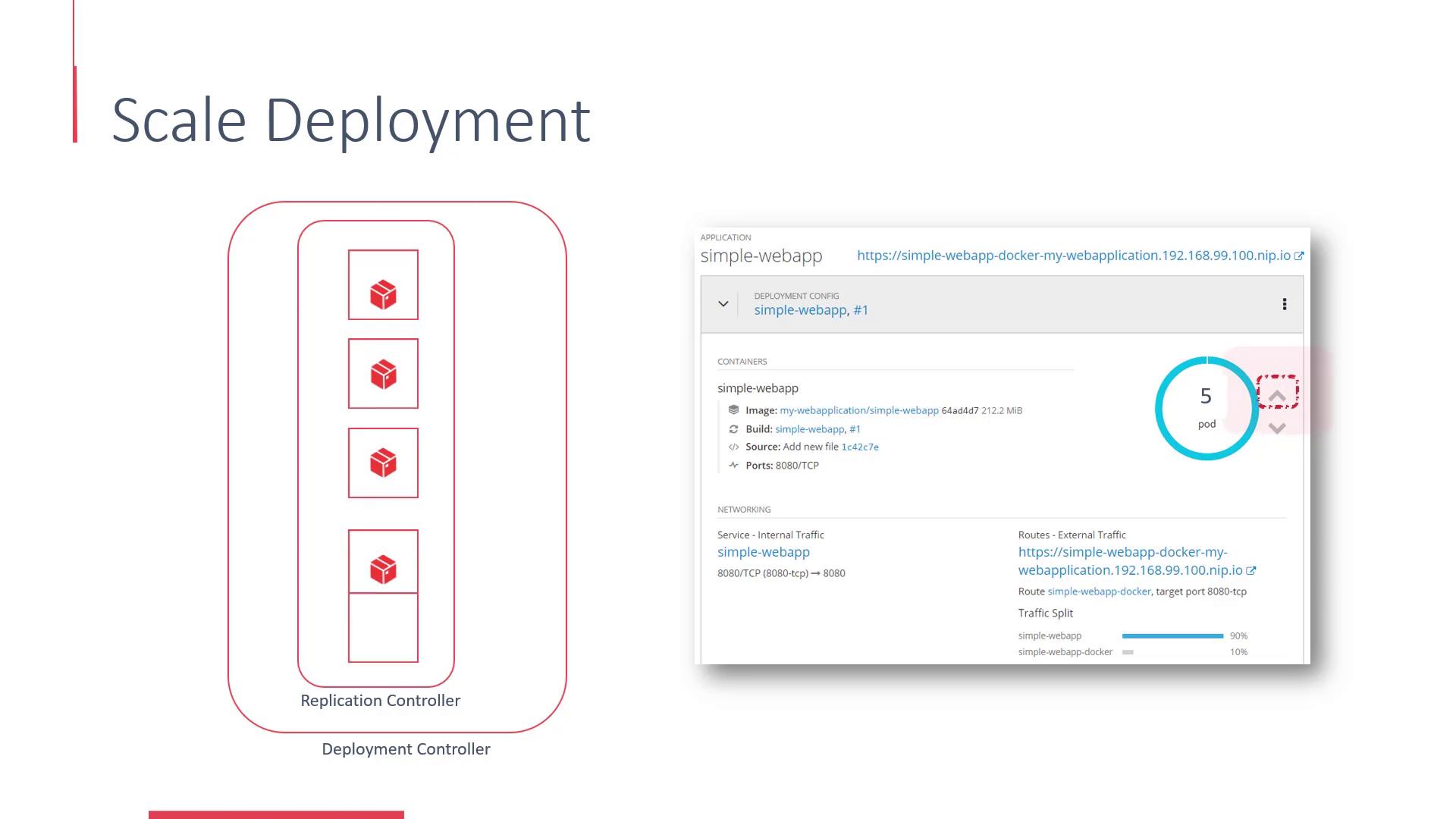The width and height of the screenshot is (1456, 819).
Task: Click the scale down pod arrow
Action: pyautogui.click(x=1277, y=428)
